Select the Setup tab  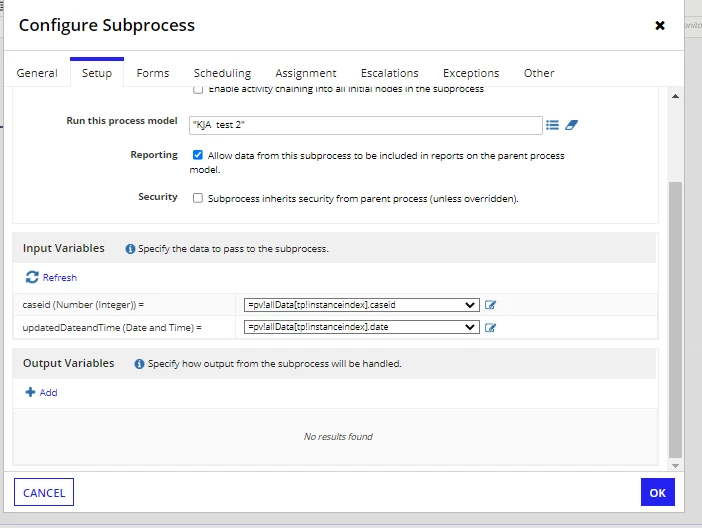[x=97, y=73]
